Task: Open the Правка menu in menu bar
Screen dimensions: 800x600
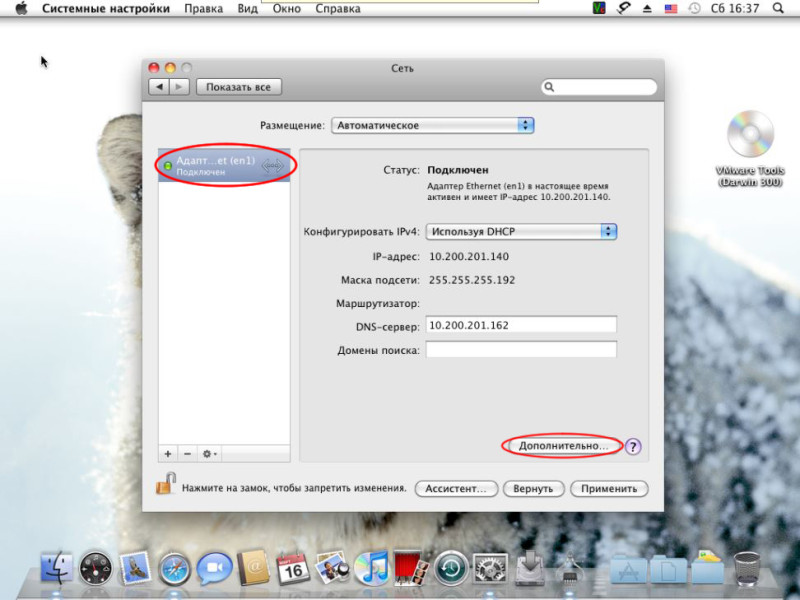Action: click(204, 8)
